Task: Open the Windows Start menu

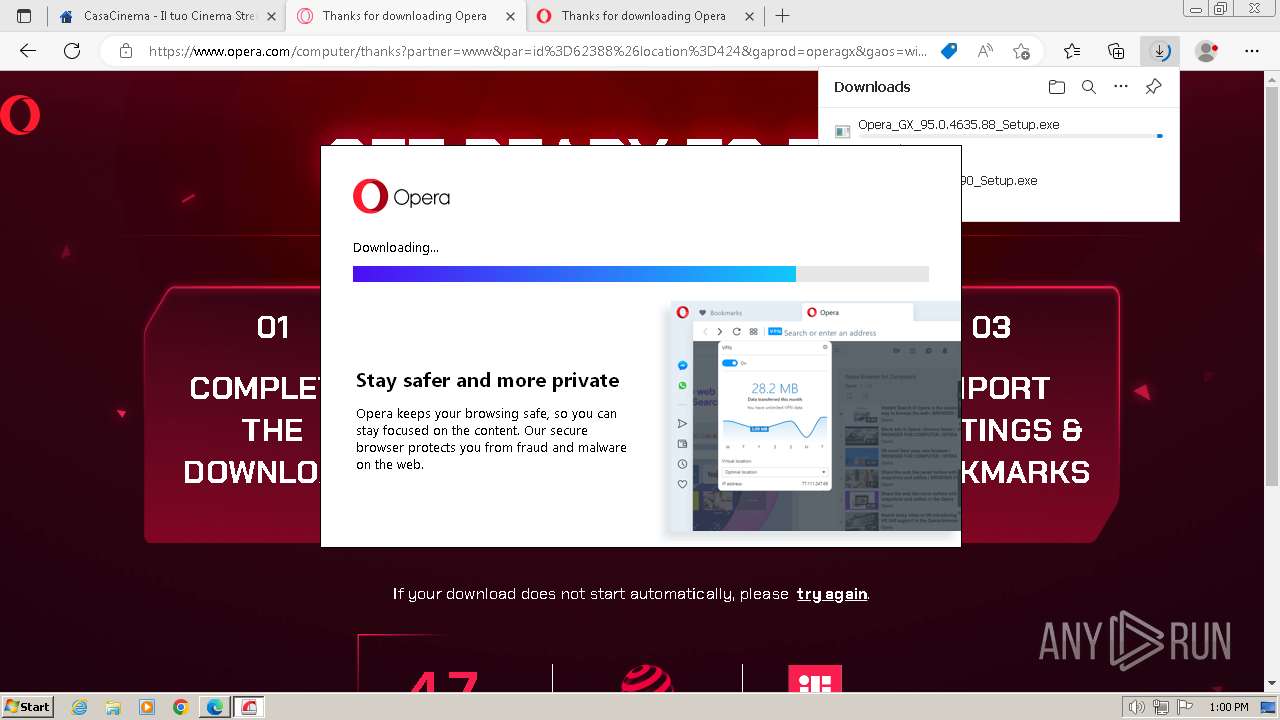Action: [27, 706]
